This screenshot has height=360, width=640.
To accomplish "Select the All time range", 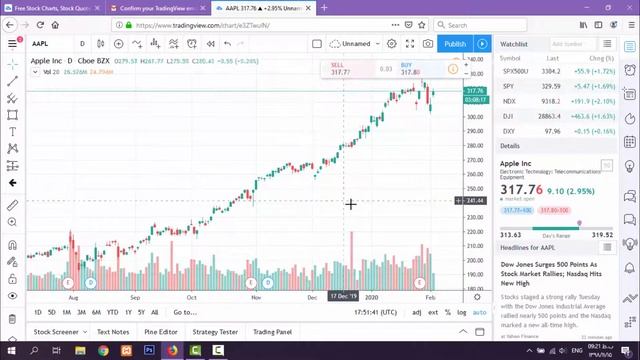I will click(x=154, y=312).
